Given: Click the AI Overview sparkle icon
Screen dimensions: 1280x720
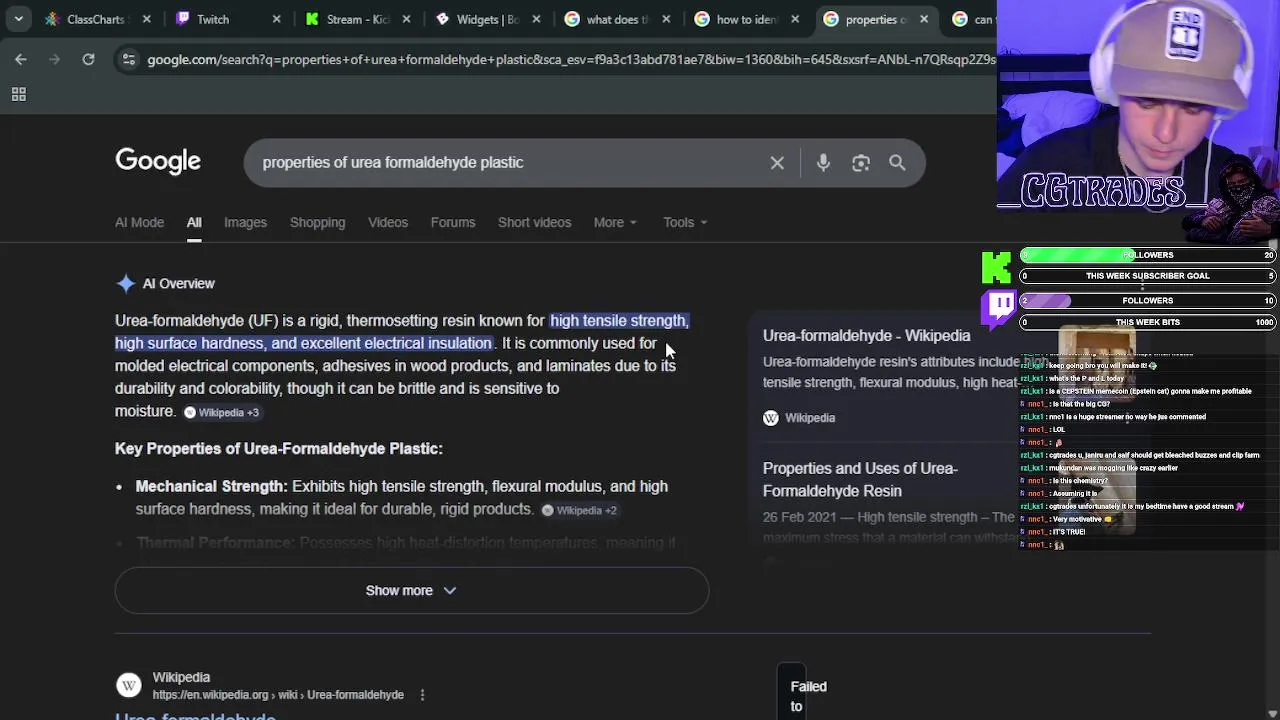Looking at the screenshot, I should point(125,284).
